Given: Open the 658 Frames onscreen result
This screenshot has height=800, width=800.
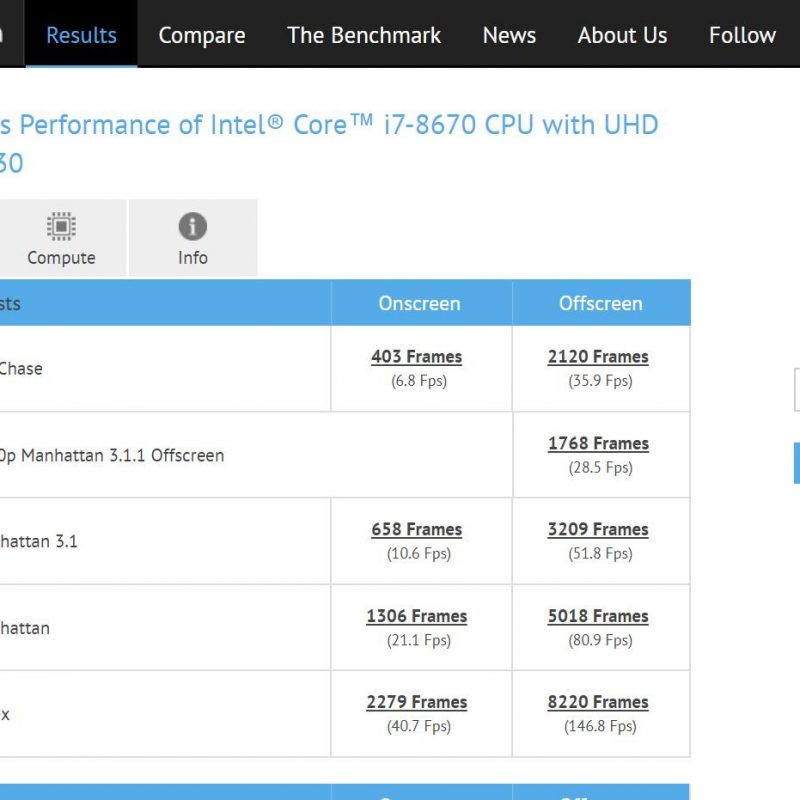Looking at the screenshot, I should [416, 530].
